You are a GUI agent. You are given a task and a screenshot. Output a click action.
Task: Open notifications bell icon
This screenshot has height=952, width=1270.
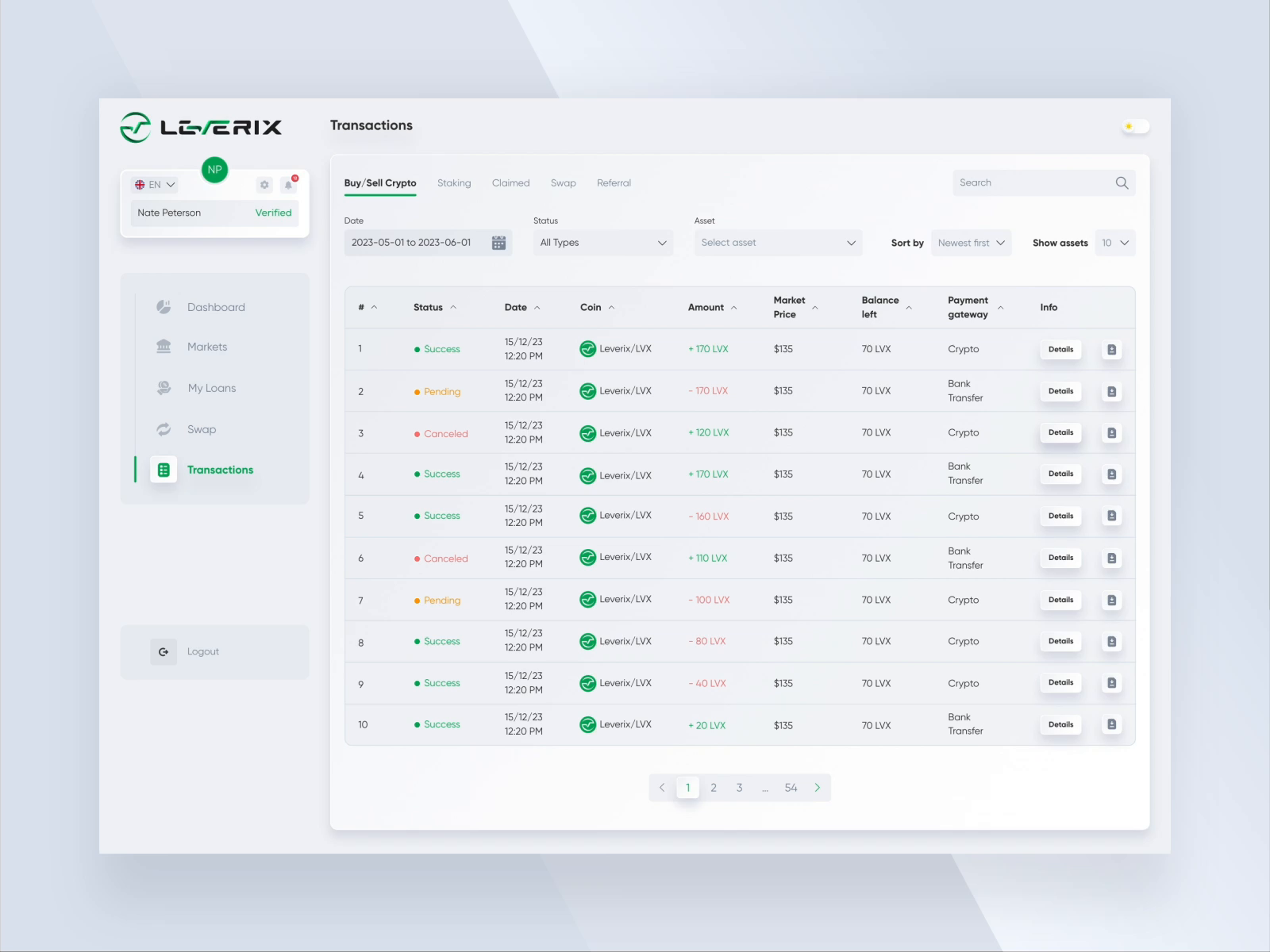(x=289, y=185)
